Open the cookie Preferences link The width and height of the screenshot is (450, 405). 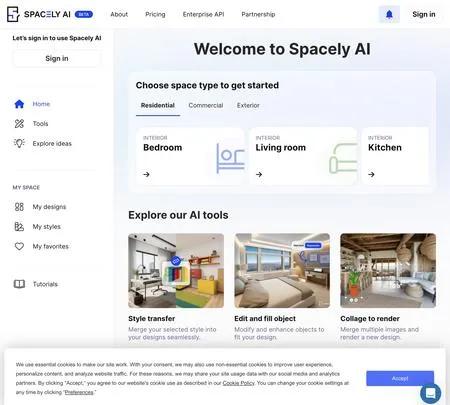79,392
